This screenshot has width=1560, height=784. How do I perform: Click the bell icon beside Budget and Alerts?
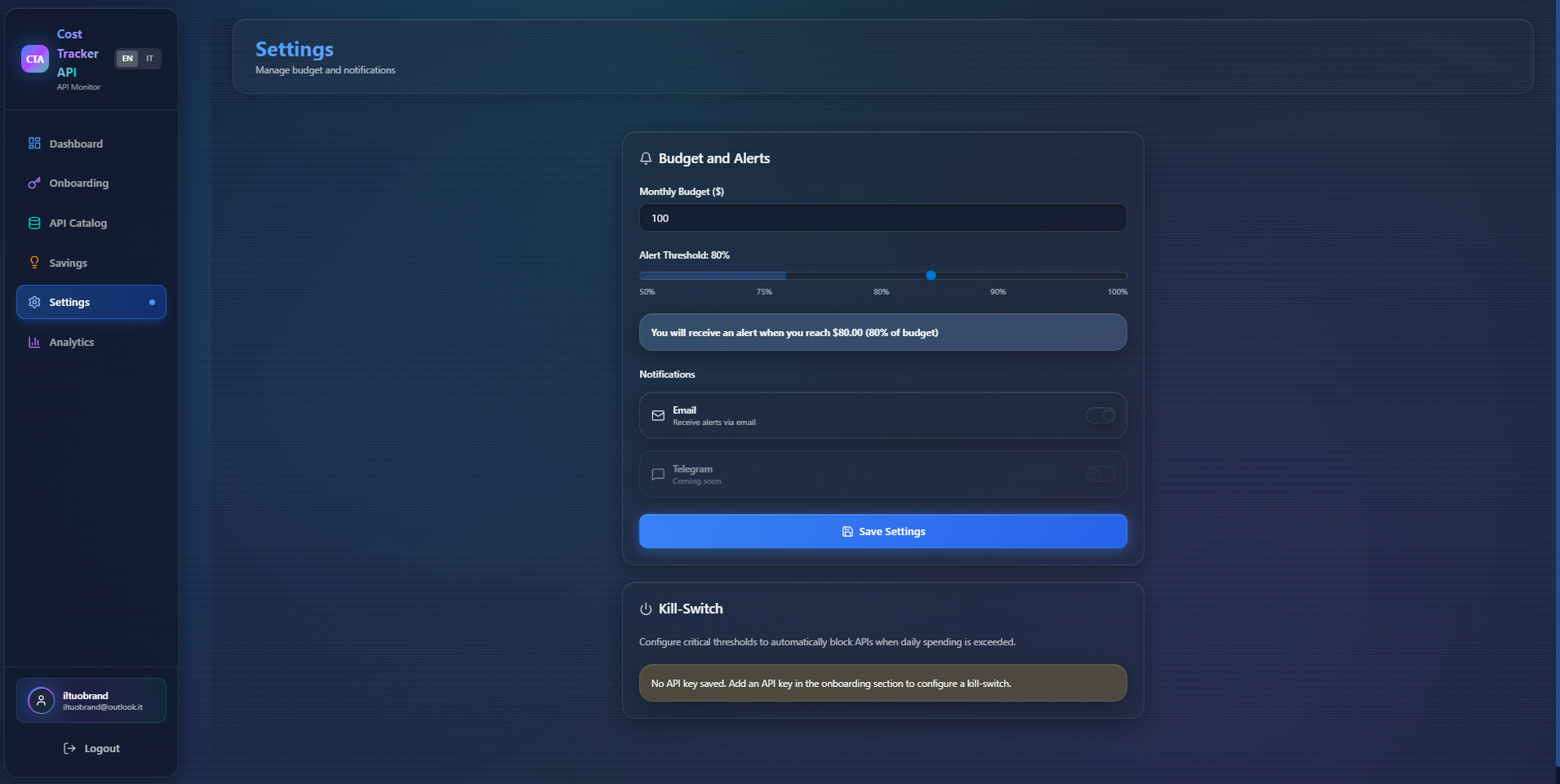[646, 158]
